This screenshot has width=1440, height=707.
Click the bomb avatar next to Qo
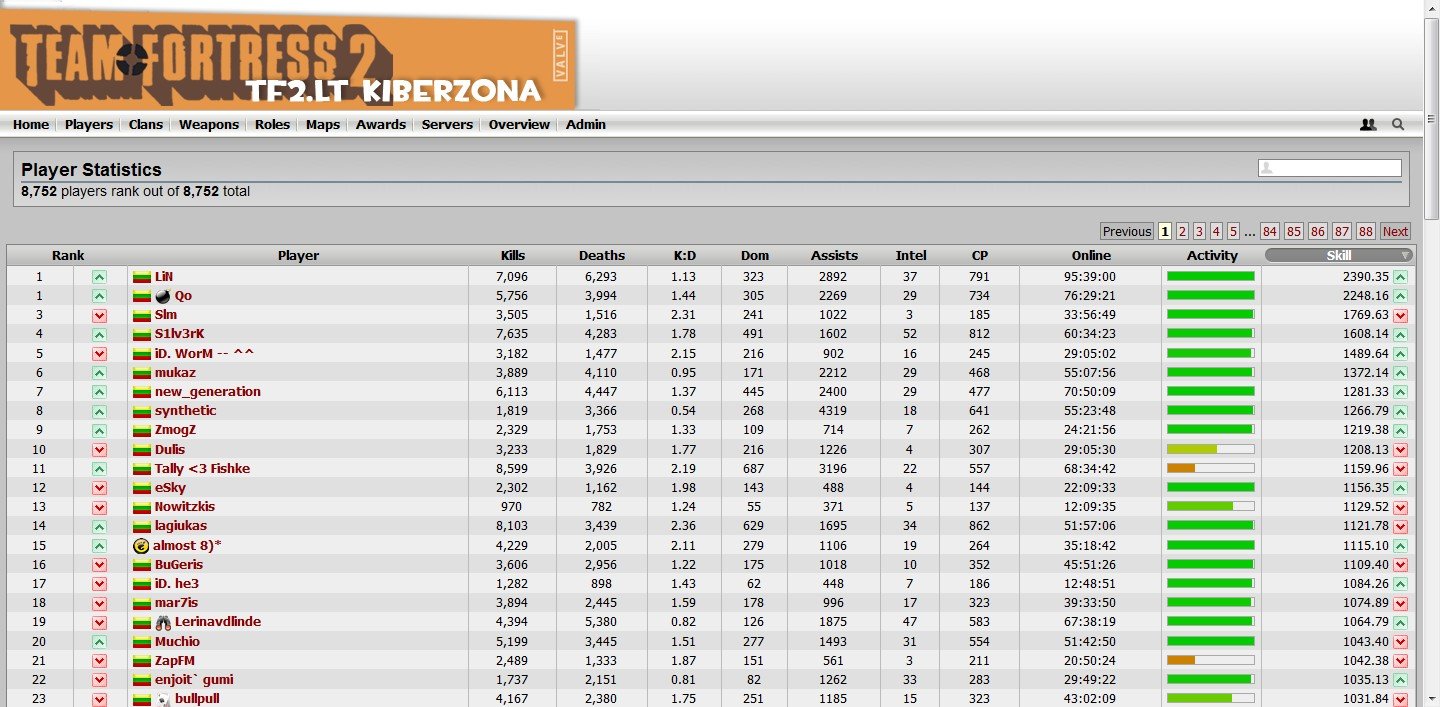pyautogui.click(x=163, y=296)
